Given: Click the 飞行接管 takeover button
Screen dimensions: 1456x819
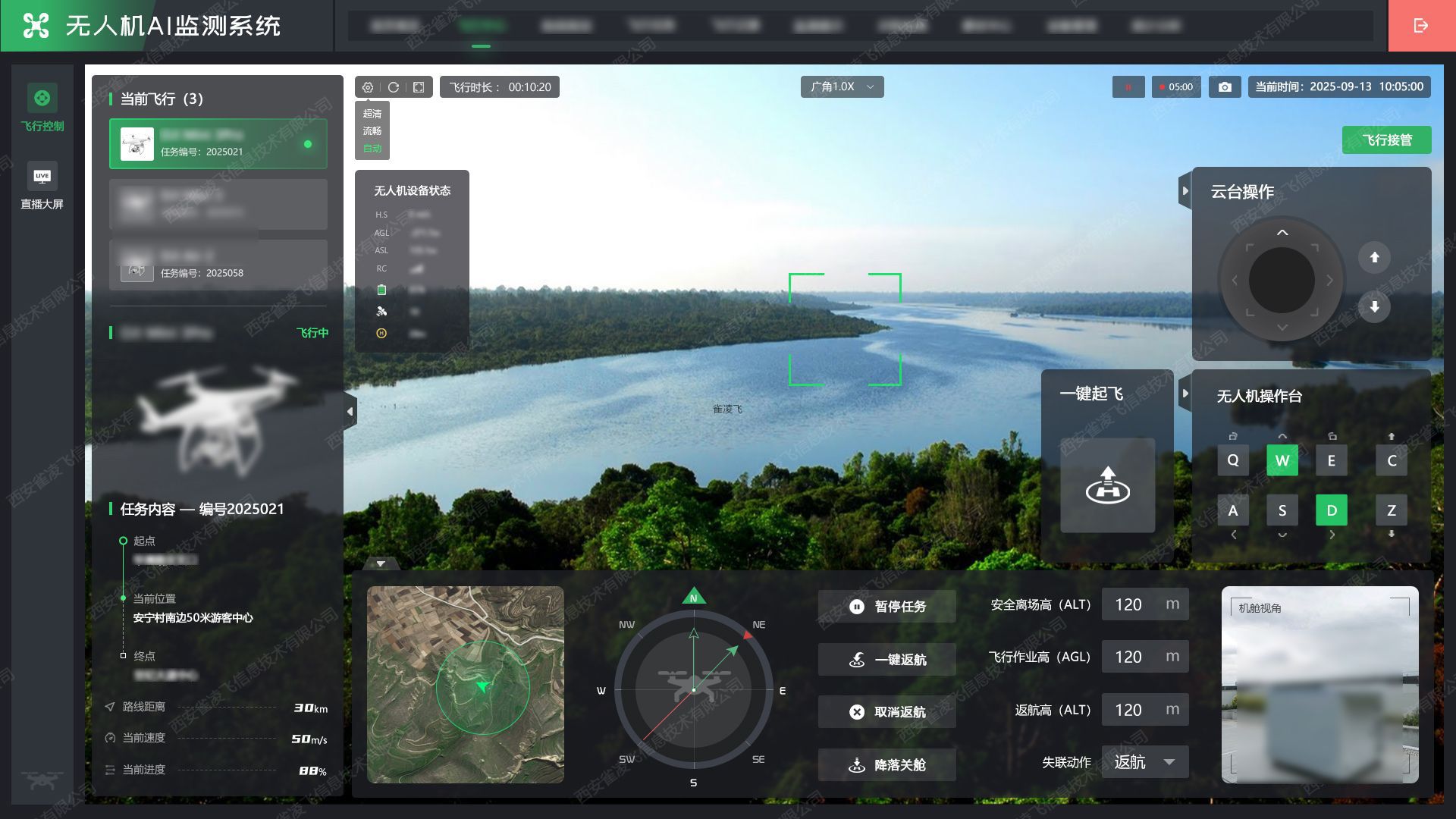Looking at the screenshot, I should [1386, 140].
